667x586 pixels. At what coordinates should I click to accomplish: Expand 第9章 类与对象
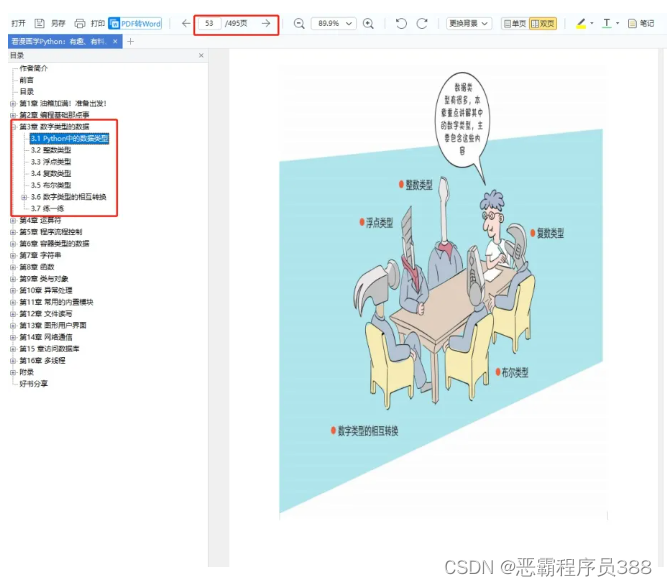coord(13,279)
